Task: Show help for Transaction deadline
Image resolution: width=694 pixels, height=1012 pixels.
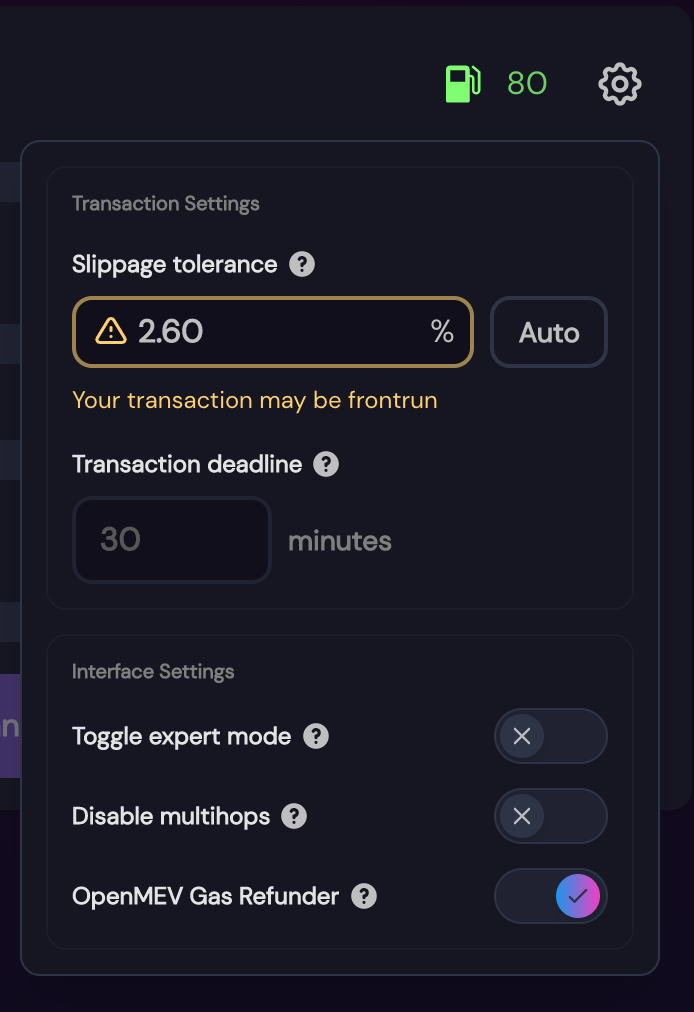Action: [x=326, y=464]
